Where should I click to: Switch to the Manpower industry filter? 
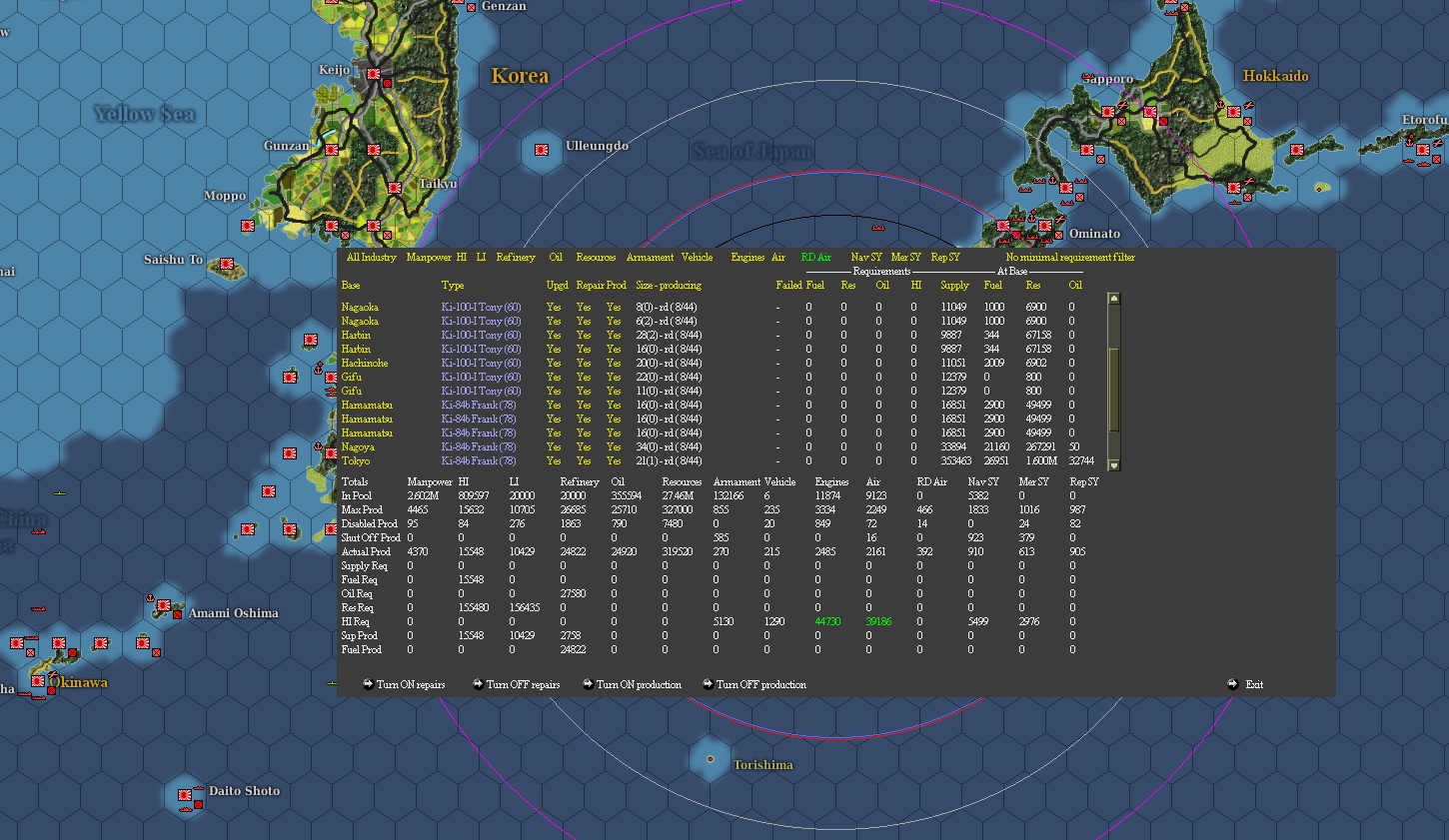pyautogui.click(x=429, y=258)
